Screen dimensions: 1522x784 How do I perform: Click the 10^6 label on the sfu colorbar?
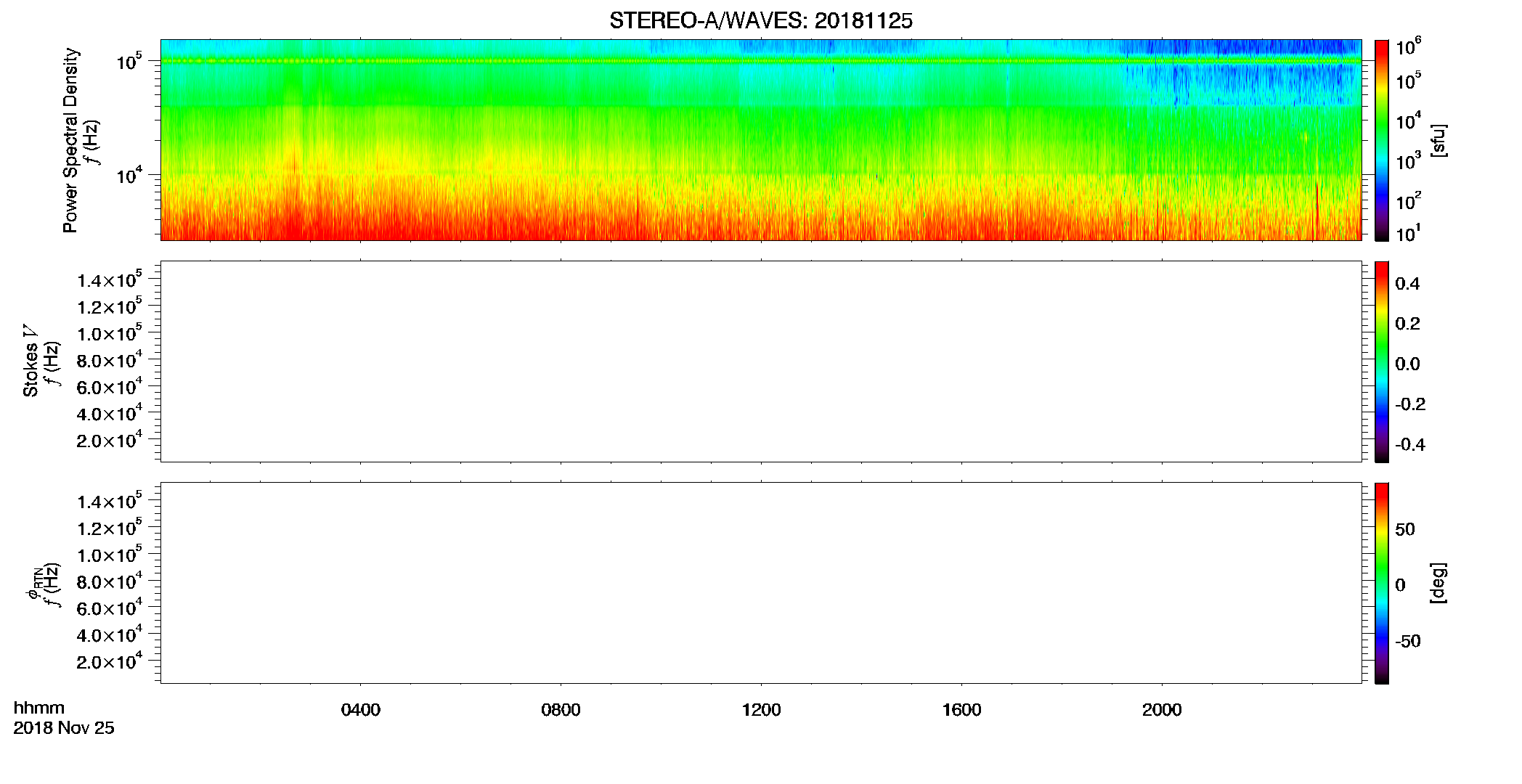(1407, 47)
